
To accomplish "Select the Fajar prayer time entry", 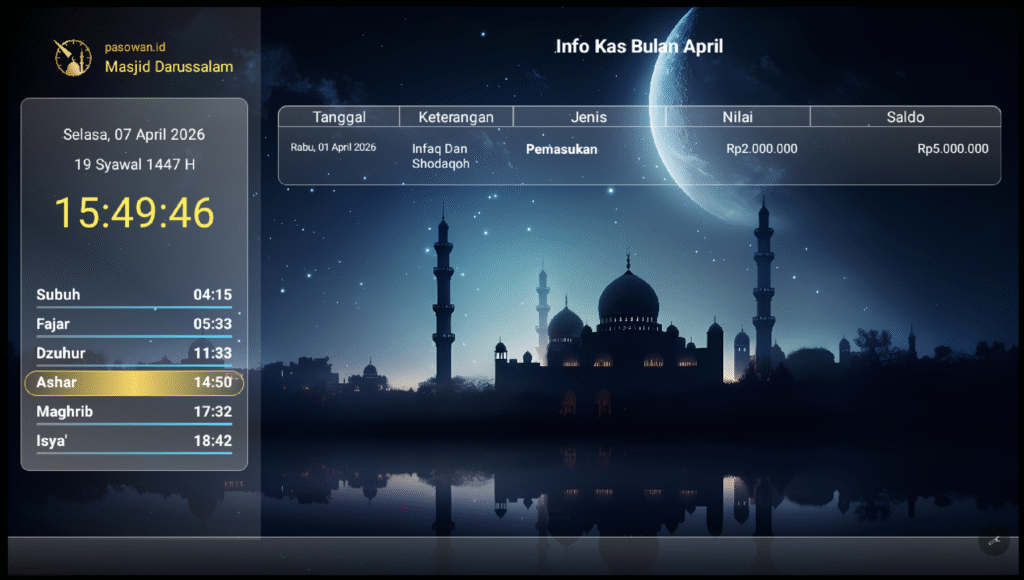I will tap(133, 323).
